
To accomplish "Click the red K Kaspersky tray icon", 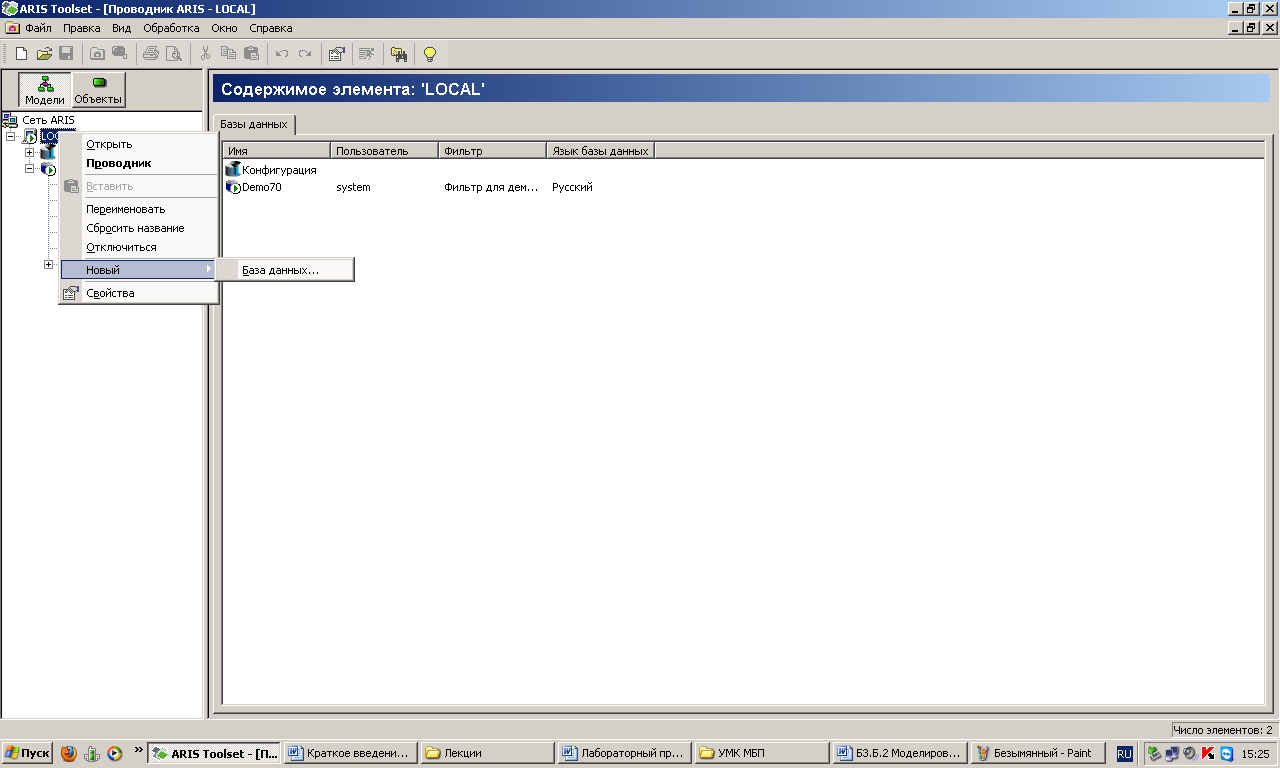I will 1208,753.
